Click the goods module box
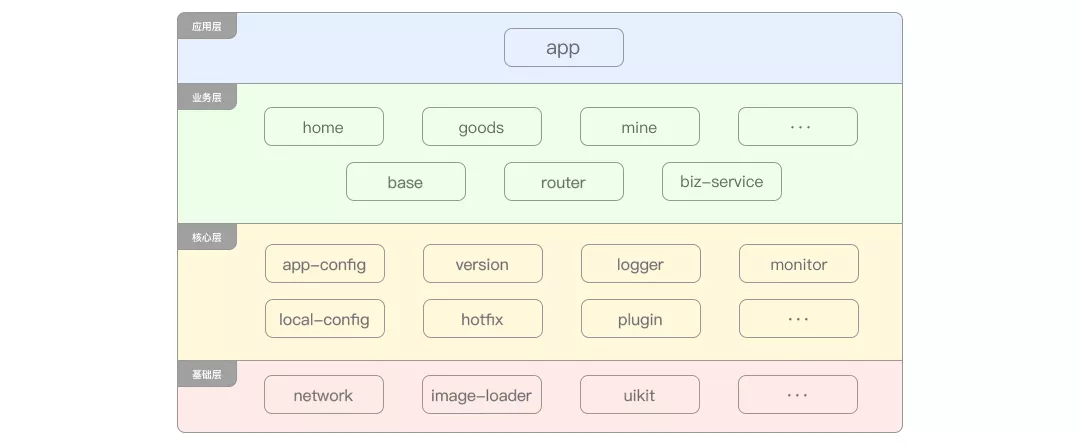 tap(481, 127)
